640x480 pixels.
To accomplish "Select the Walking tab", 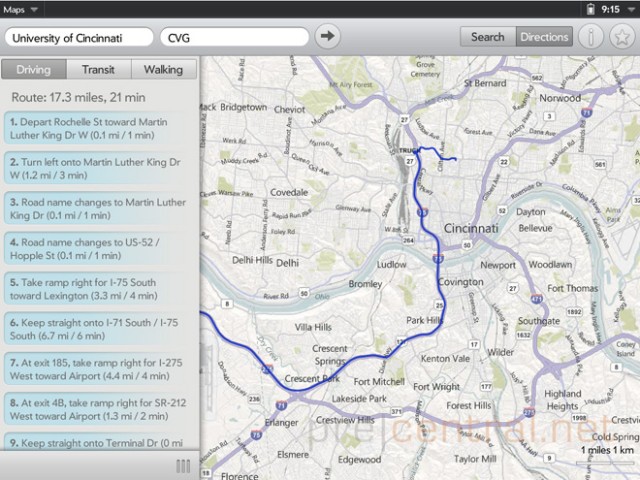I will pyautogui.click(x=164, y=69).
